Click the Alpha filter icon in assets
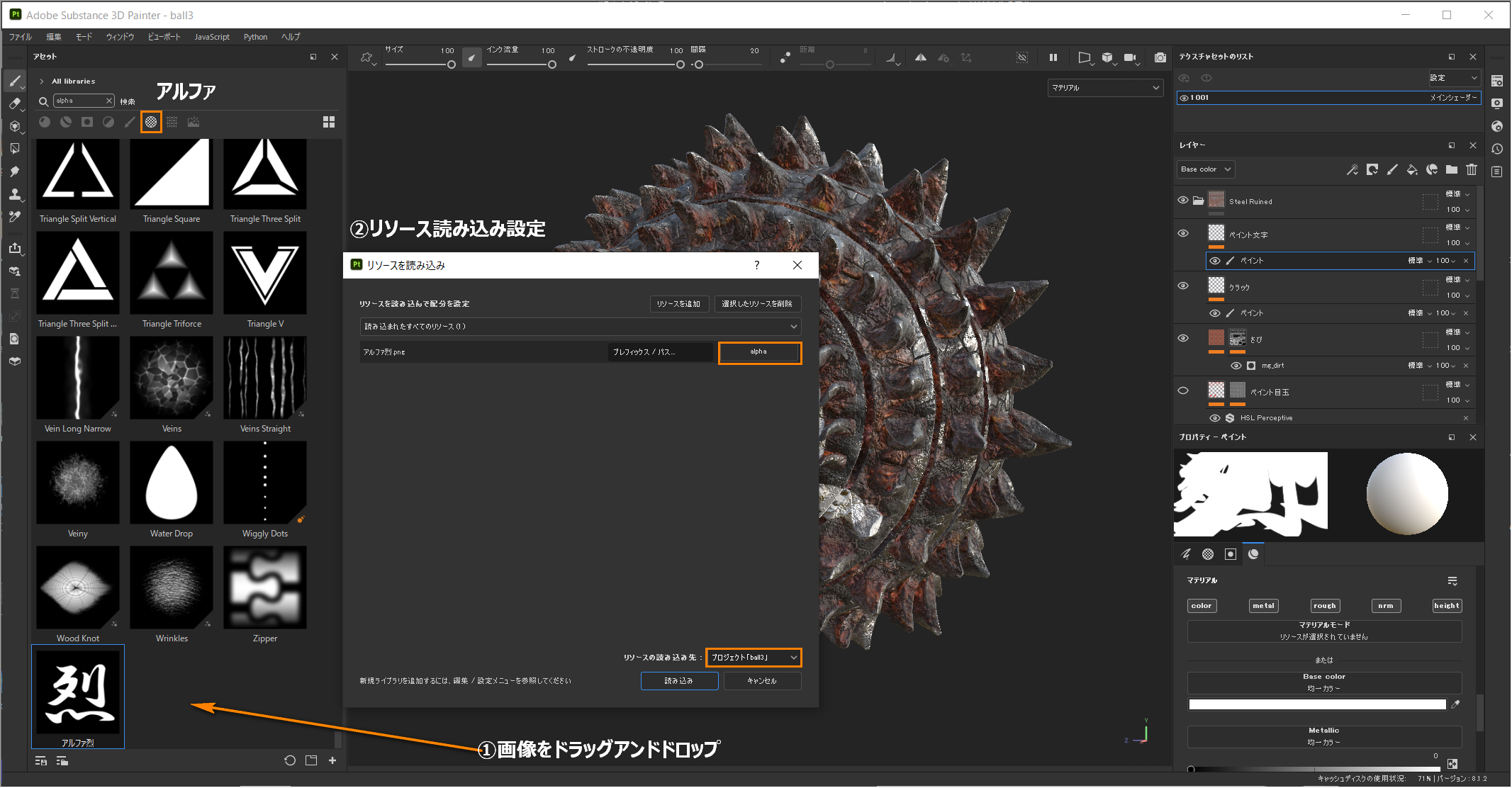The image size is (1512, 788). (151, 122)
